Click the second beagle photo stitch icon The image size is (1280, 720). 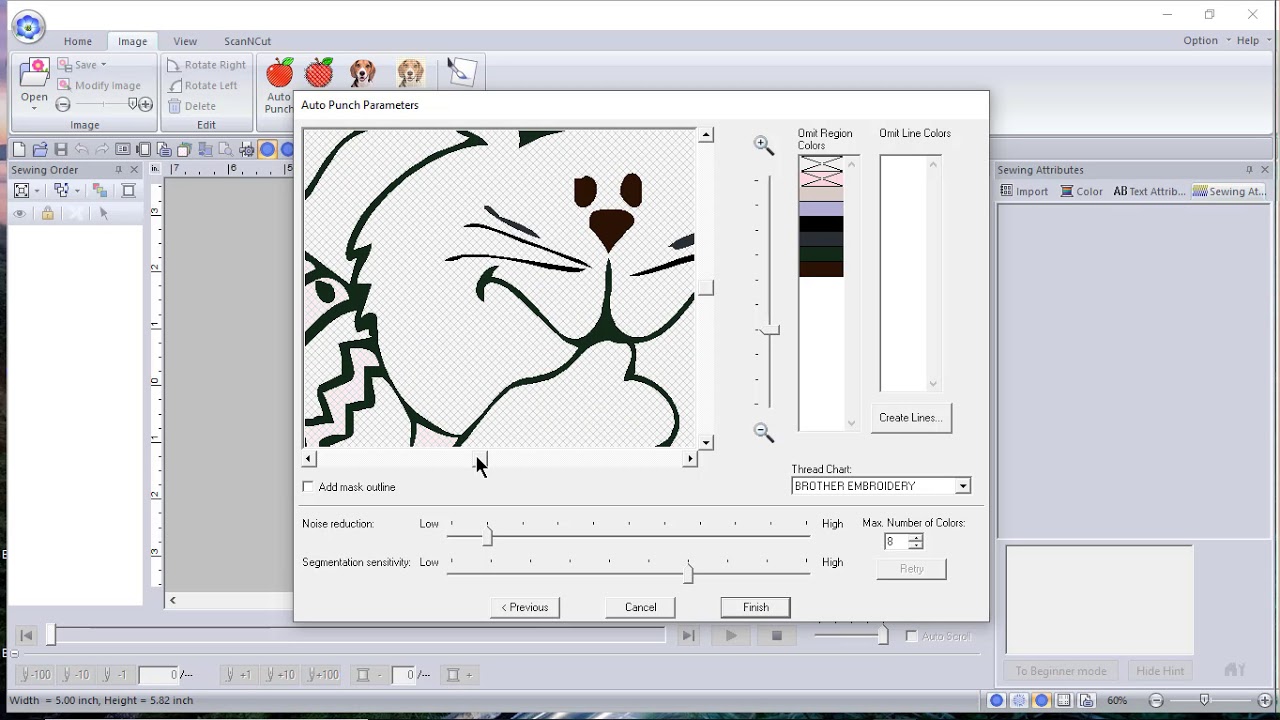[x=410, y=72]
